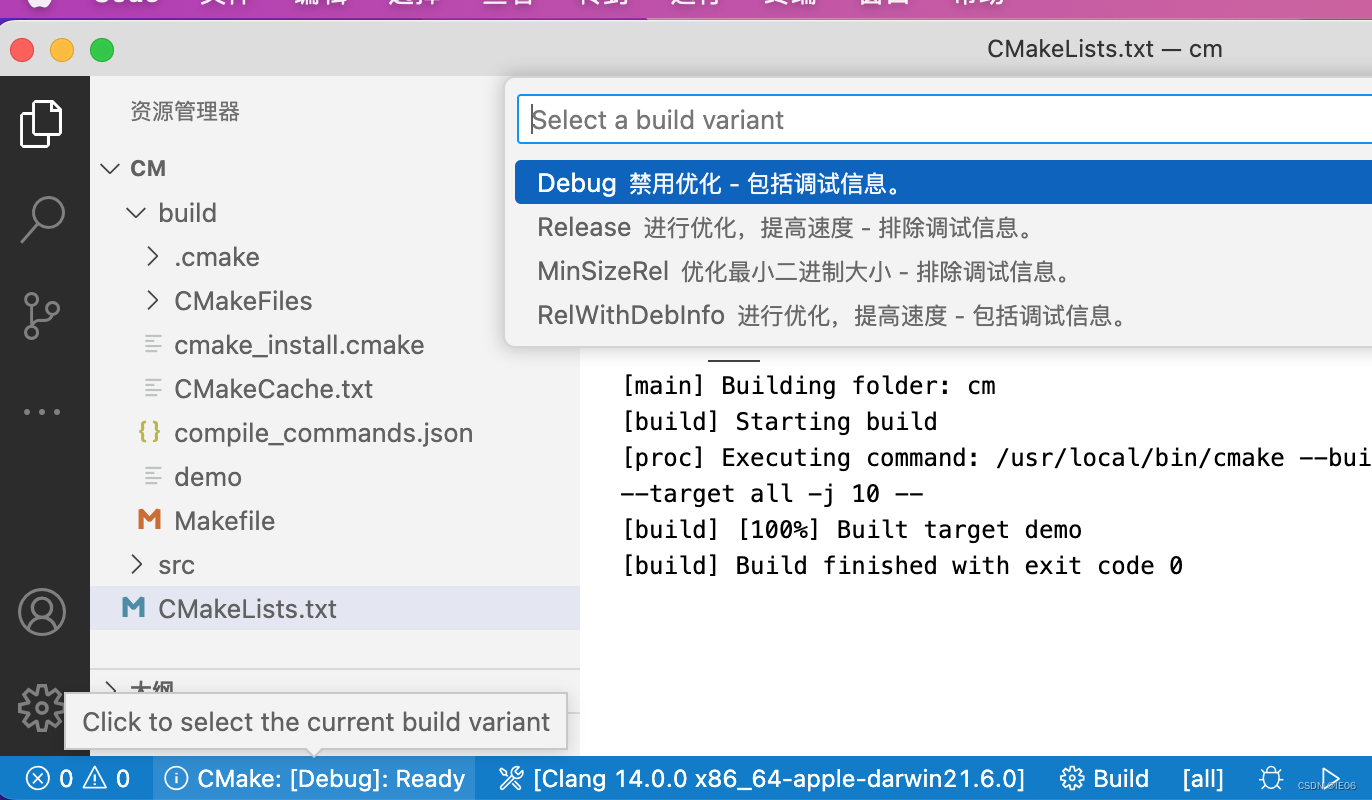Open CMakeCache.txt file
Image resolution: width=1372 pixels, height=800 pixels.
(x=273, y=388)
